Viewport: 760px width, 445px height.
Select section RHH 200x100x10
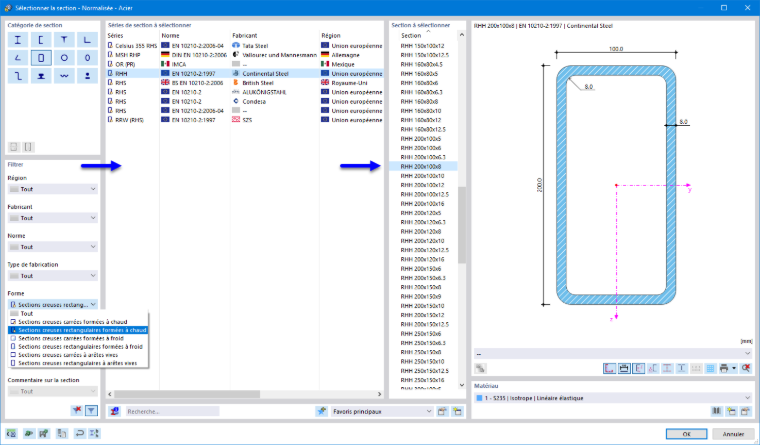pyautogui.click(x=422, y=175)
